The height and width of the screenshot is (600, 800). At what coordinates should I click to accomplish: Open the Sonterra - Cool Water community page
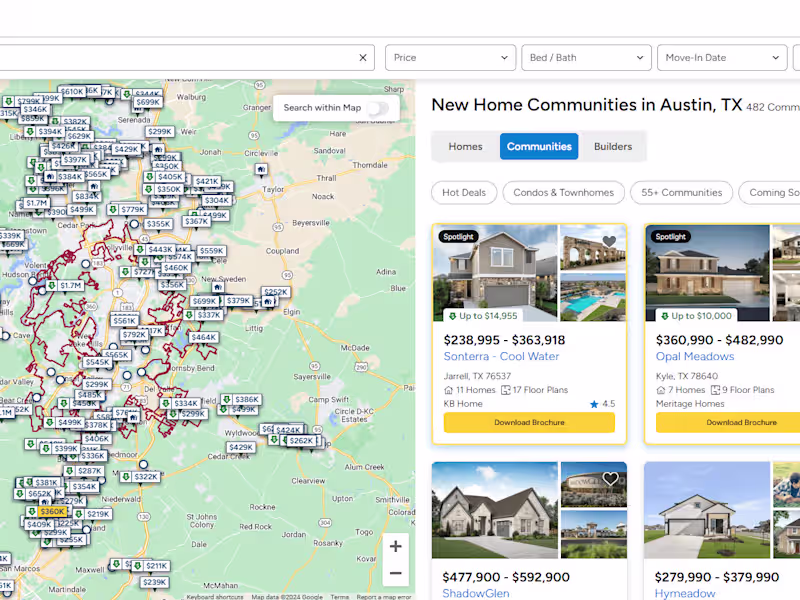click(501, 356)
